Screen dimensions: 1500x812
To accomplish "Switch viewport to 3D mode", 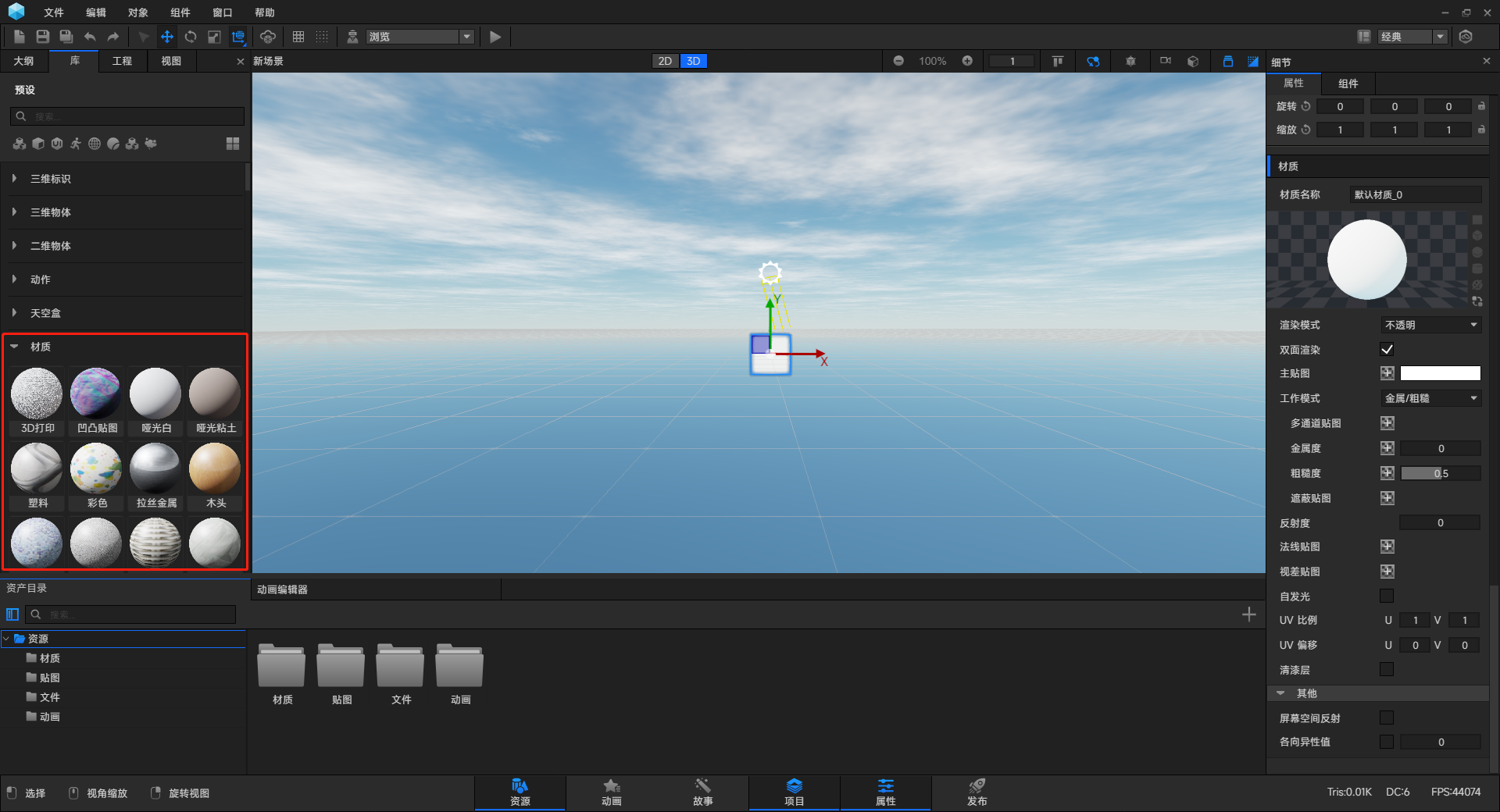I will coord(694,61).
